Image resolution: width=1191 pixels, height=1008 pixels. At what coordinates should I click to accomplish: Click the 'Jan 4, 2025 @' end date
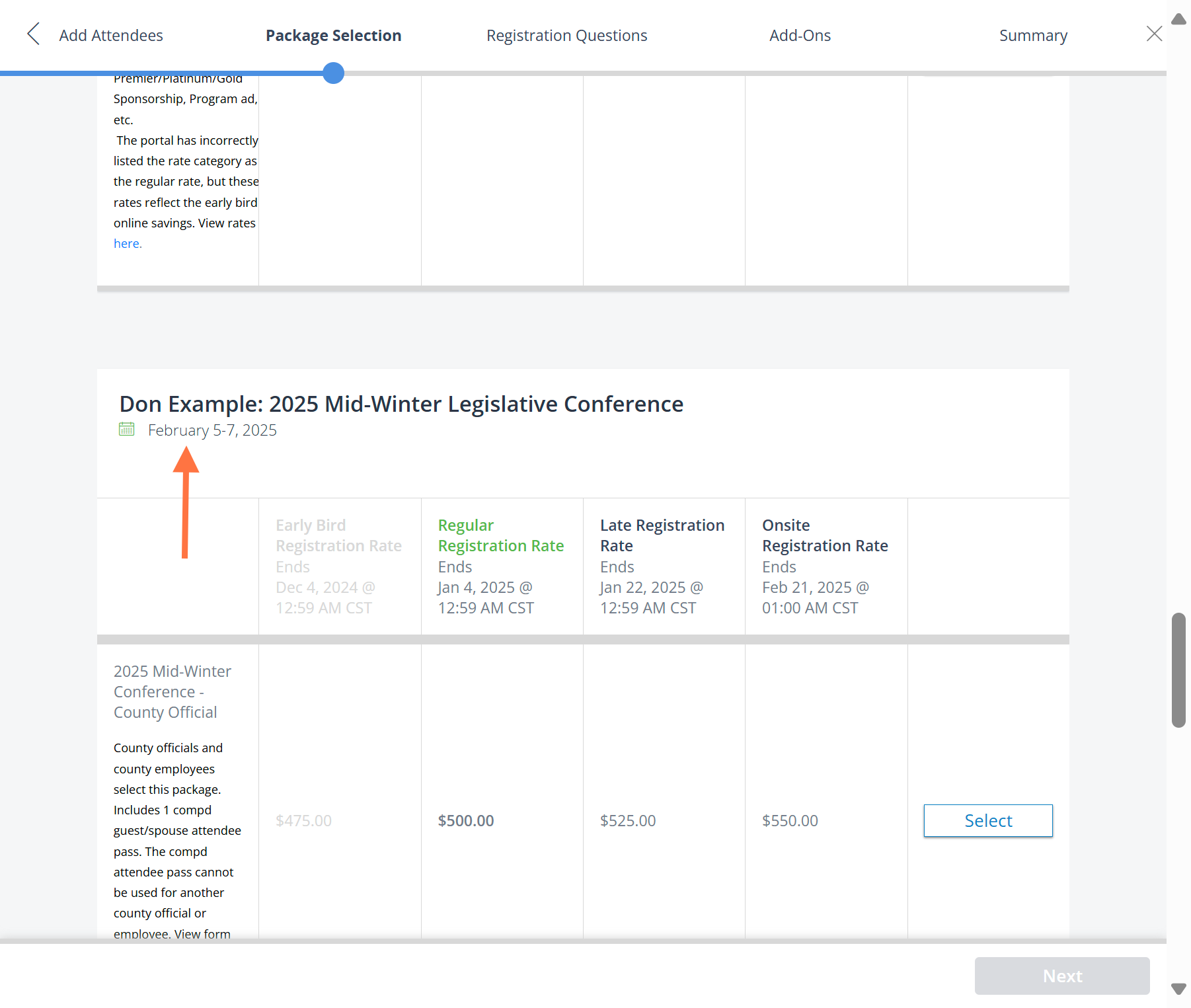click(x=485, y=587)
